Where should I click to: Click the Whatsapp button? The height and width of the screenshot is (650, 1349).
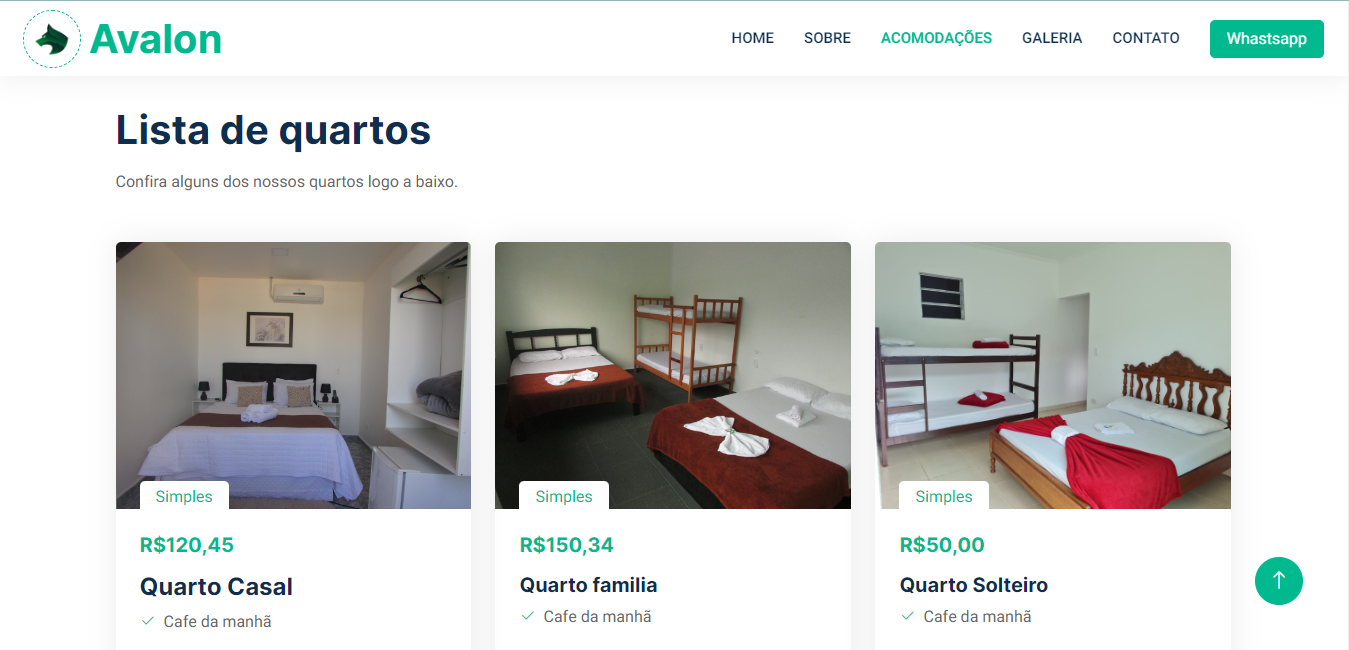click(1267, 39)
